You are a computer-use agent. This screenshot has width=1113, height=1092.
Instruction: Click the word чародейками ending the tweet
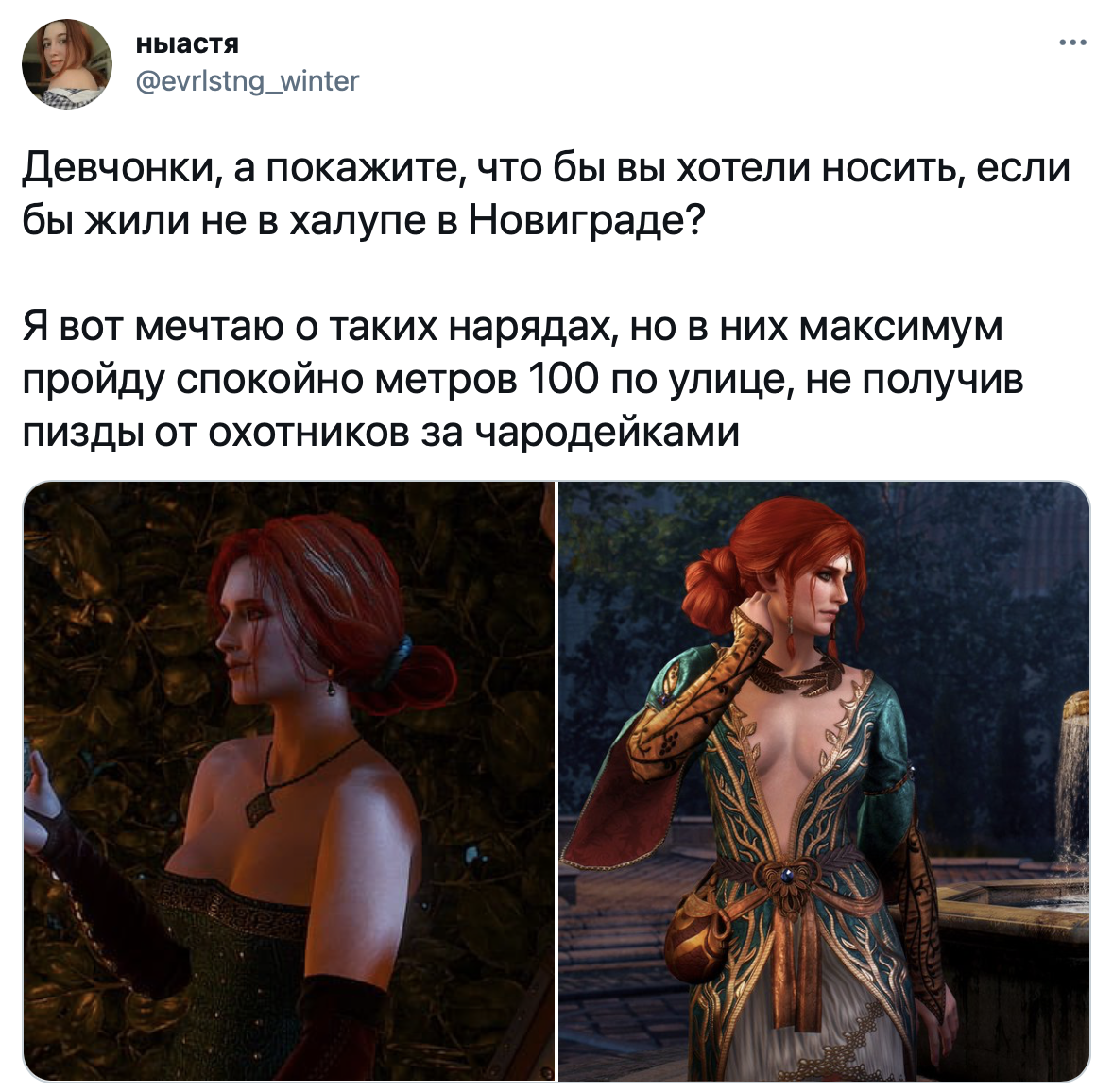click(x=607, y=432)
